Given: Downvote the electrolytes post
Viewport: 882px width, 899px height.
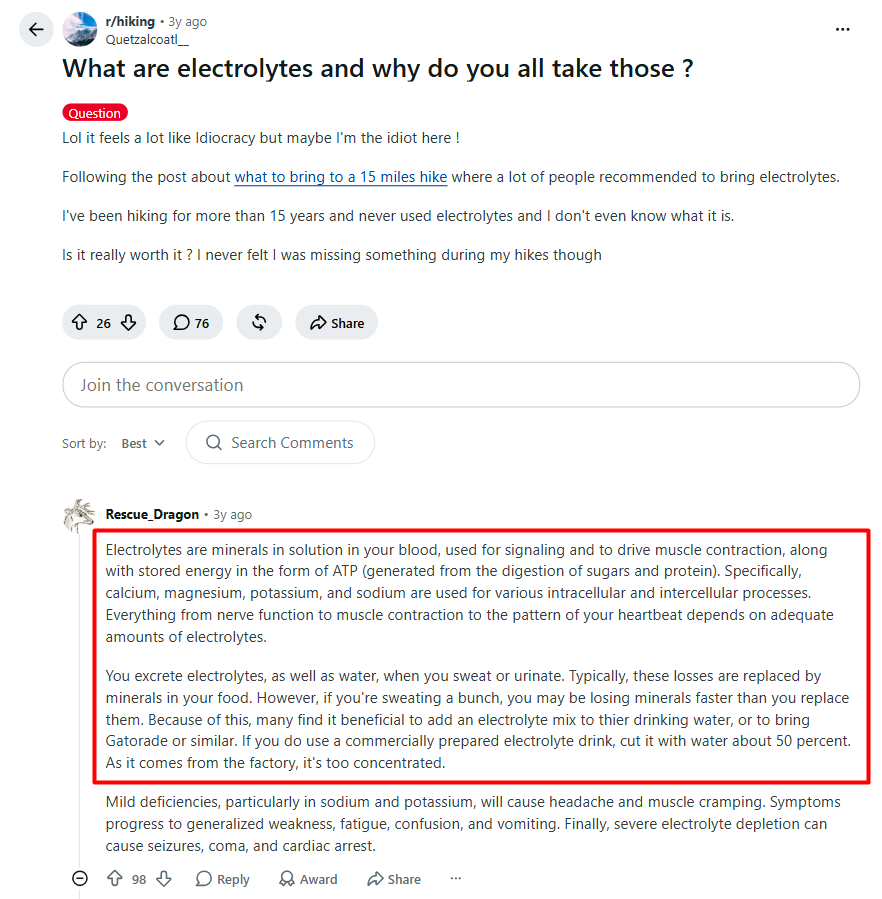Looking at the screenshot, I should (129, 323).
